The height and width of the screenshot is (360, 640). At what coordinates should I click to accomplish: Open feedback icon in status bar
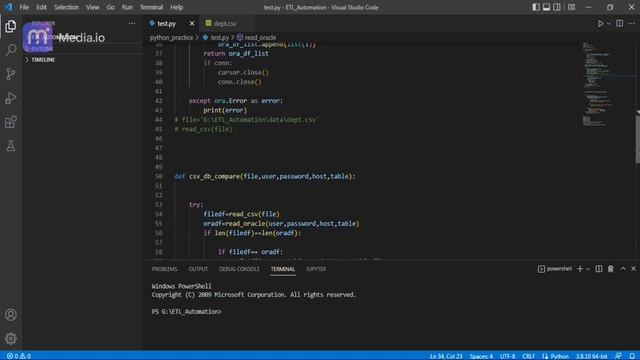tap(618, 356)
